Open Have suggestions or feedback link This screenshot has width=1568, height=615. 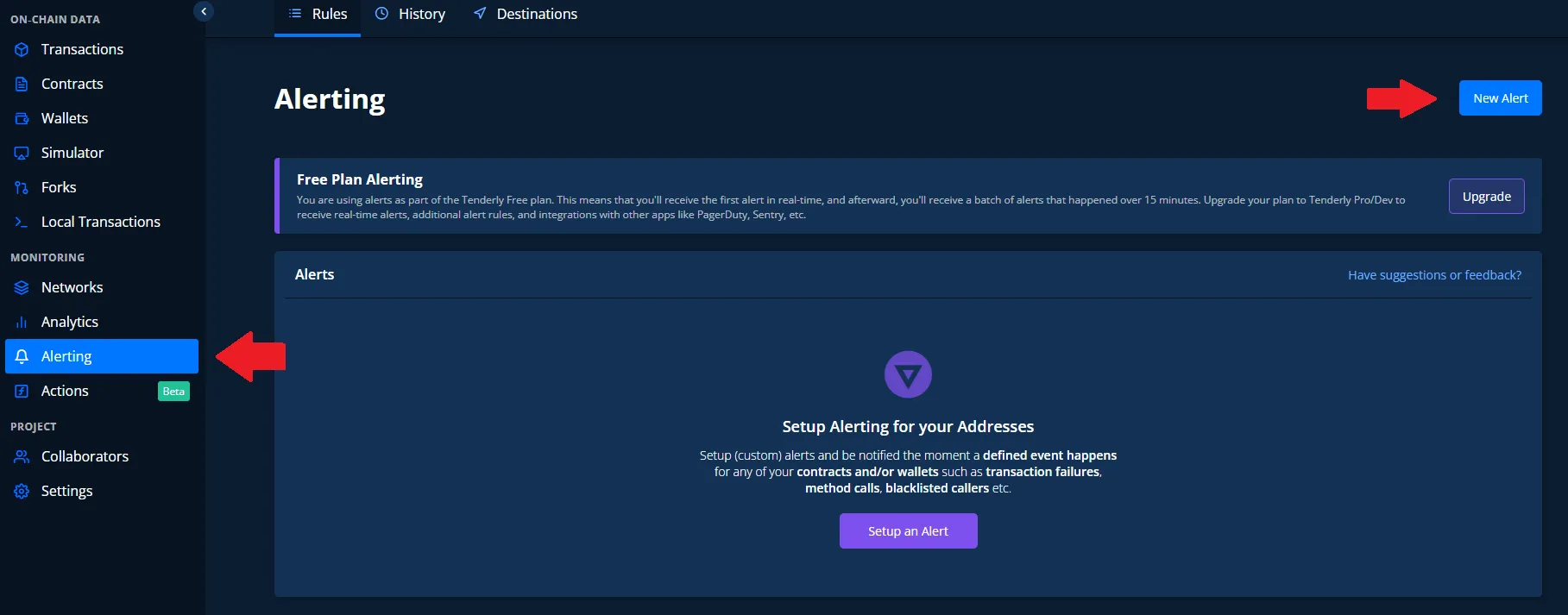[1434, 275]
